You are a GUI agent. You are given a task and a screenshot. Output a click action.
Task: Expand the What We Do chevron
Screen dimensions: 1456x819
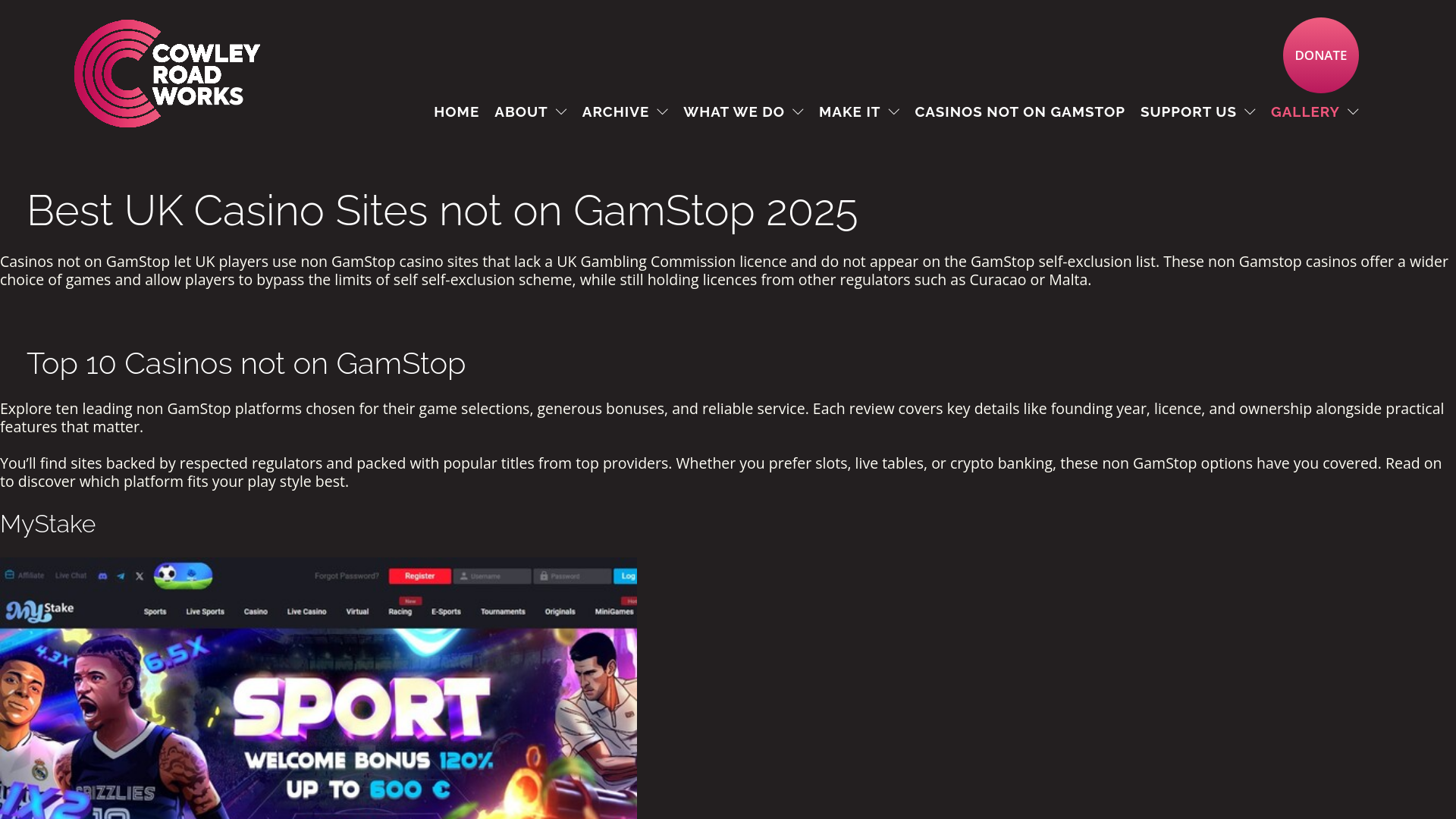(798, 112)
